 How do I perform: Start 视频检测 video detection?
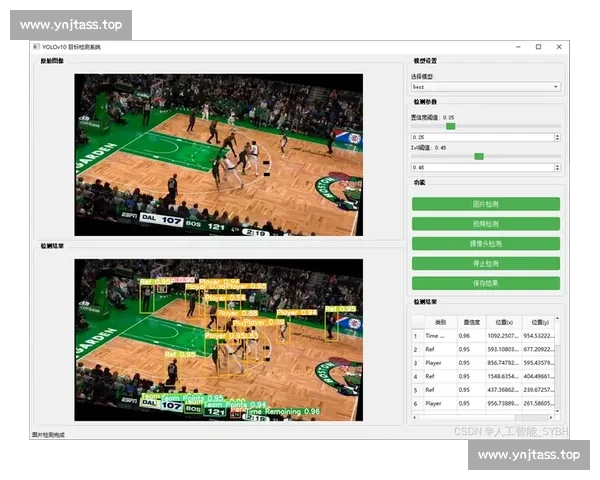(x=485, y=223)
